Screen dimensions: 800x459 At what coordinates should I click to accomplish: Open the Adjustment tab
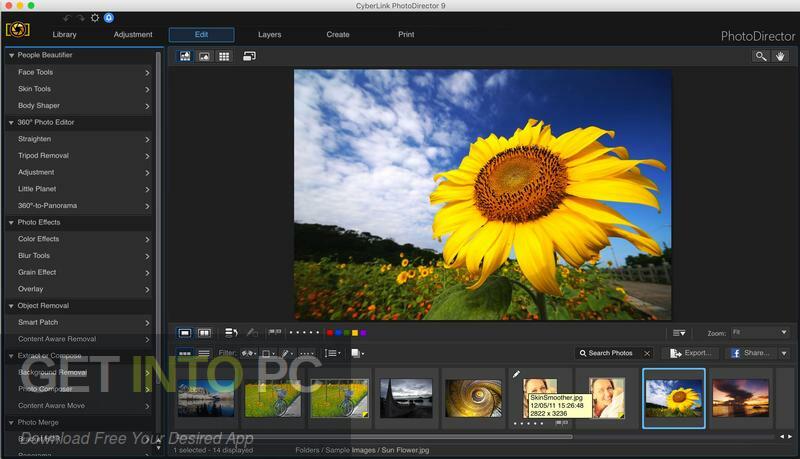[133, 35]
